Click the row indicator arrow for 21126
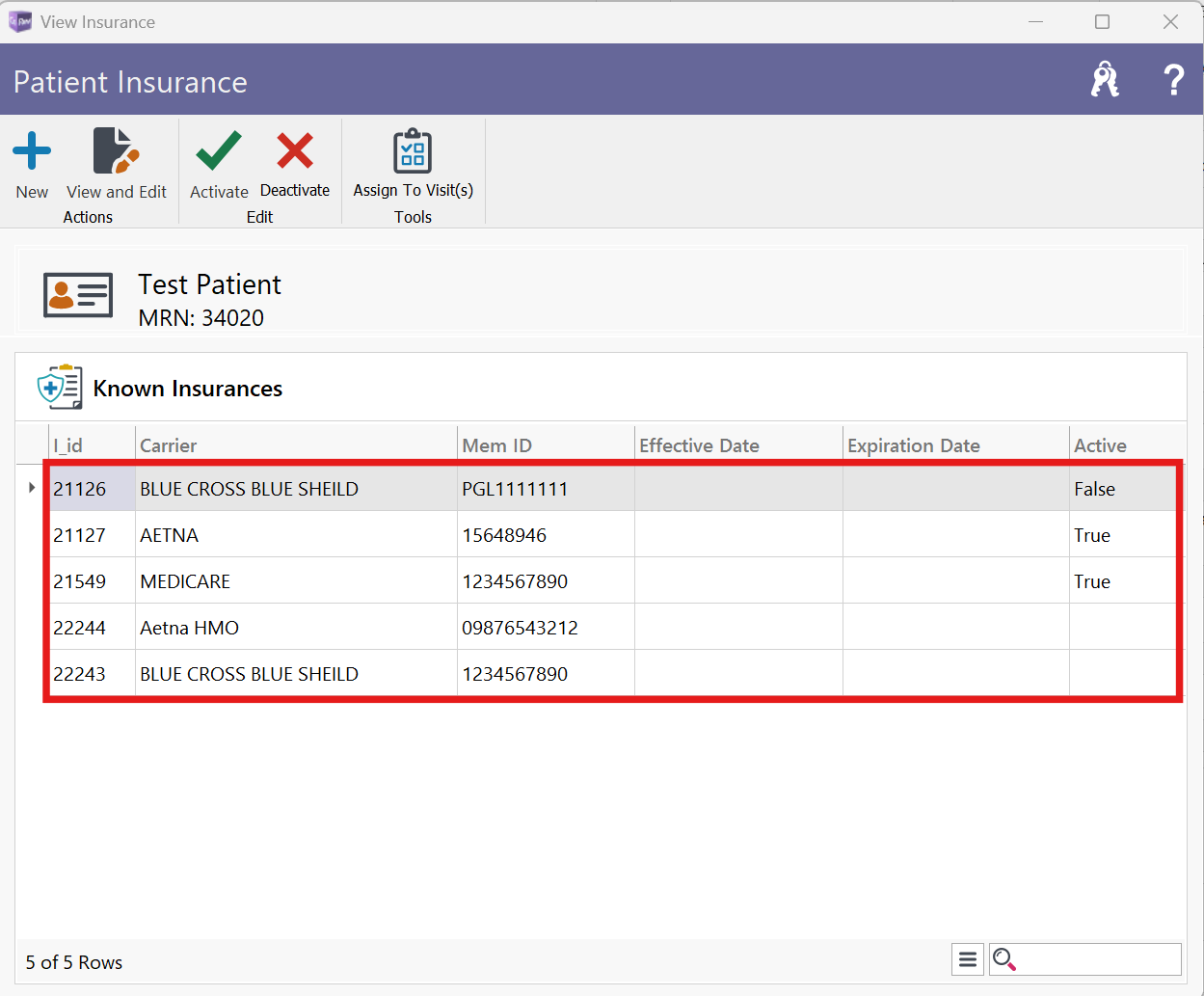 pyautogui.click(x=32, y=488)
